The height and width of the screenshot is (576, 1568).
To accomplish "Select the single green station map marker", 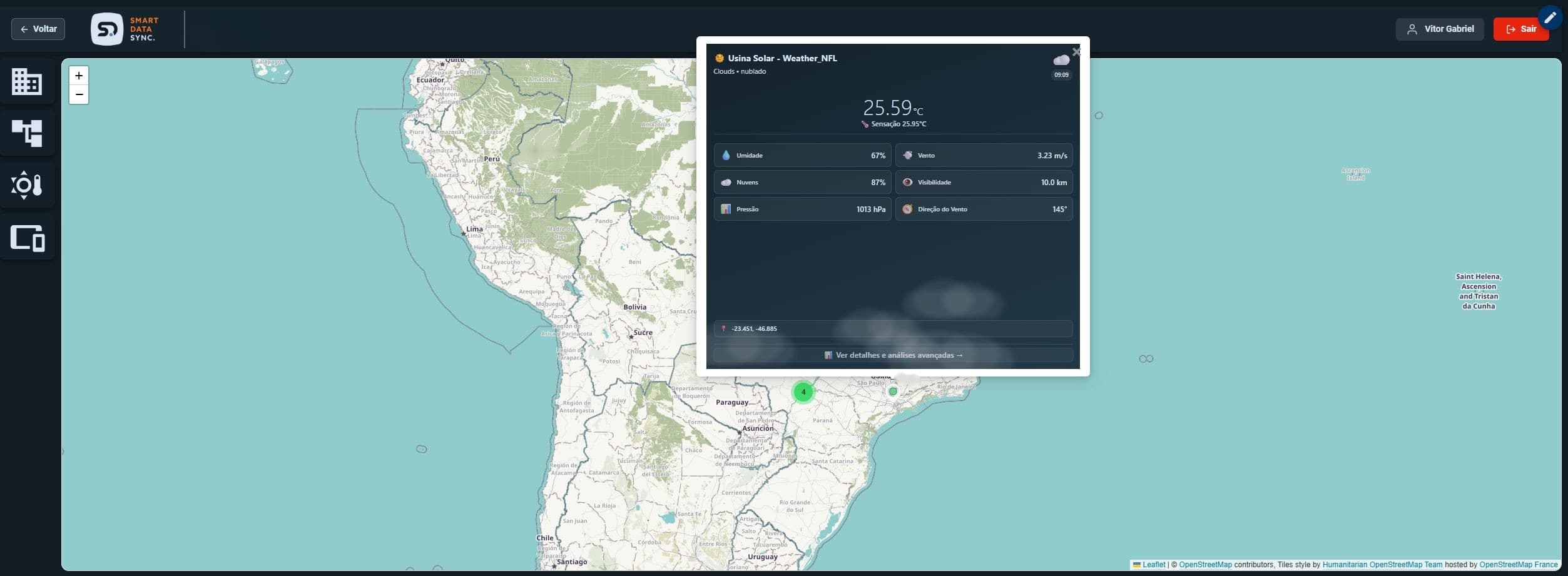I will (893, 392).
